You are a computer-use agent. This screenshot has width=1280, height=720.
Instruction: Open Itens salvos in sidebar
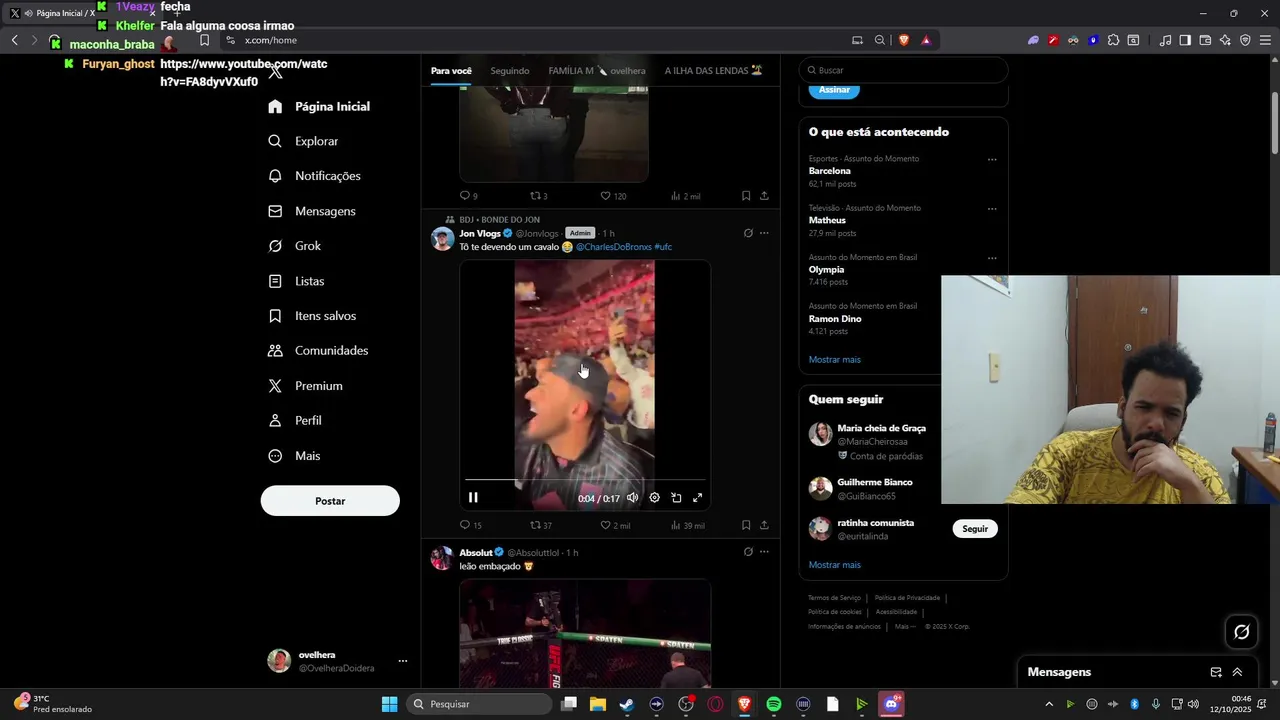click(x=312, y=316)
